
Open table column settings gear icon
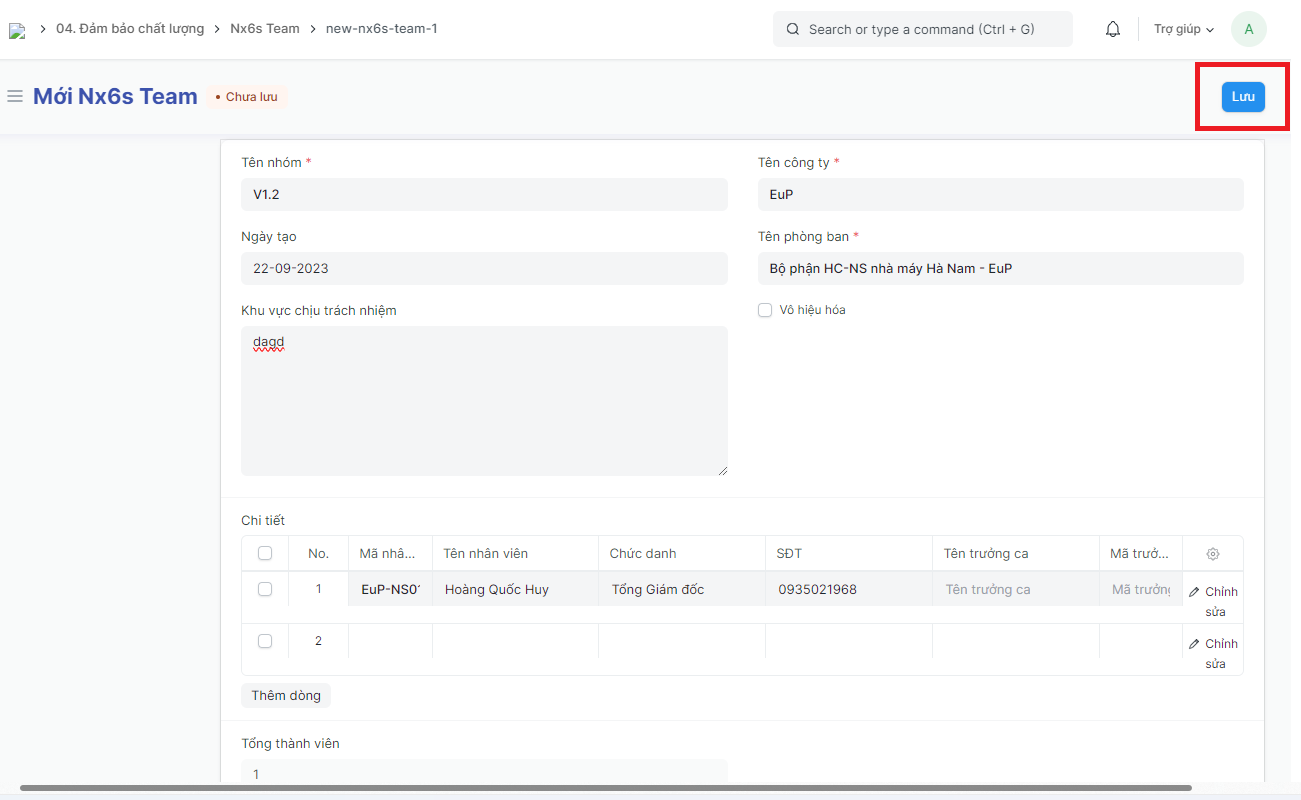pyautogui.click(x=1213, y=554)
